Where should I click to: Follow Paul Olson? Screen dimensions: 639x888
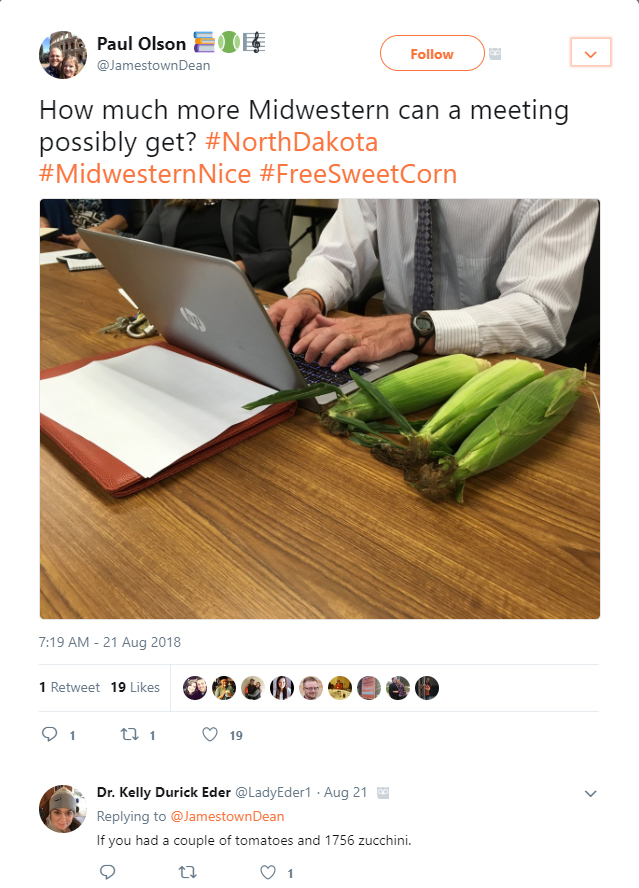click(x=432, y=53)
